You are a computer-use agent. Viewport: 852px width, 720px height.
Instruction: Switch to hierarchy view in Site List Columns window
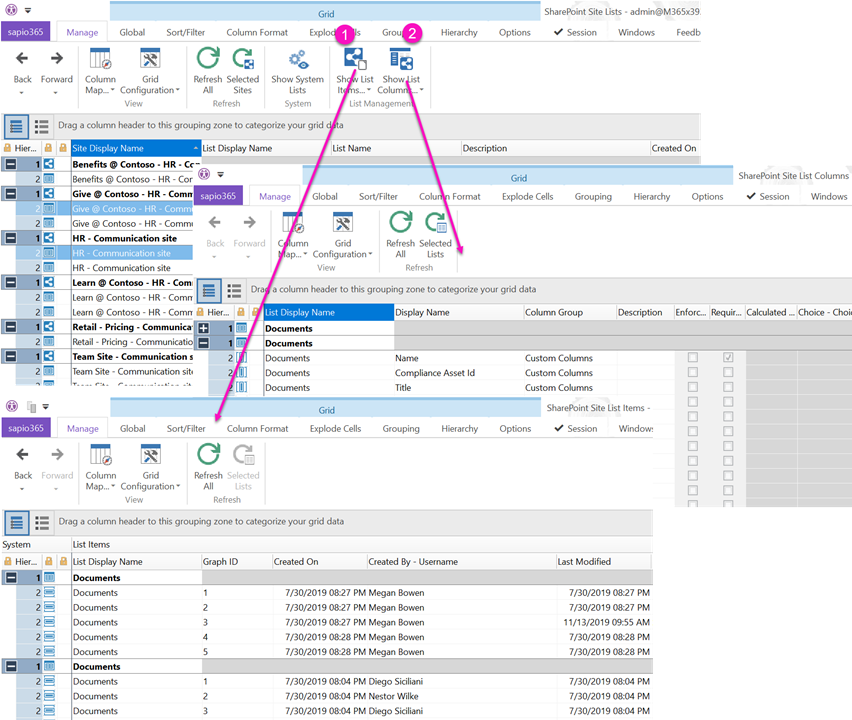click(x=209, y=291)
